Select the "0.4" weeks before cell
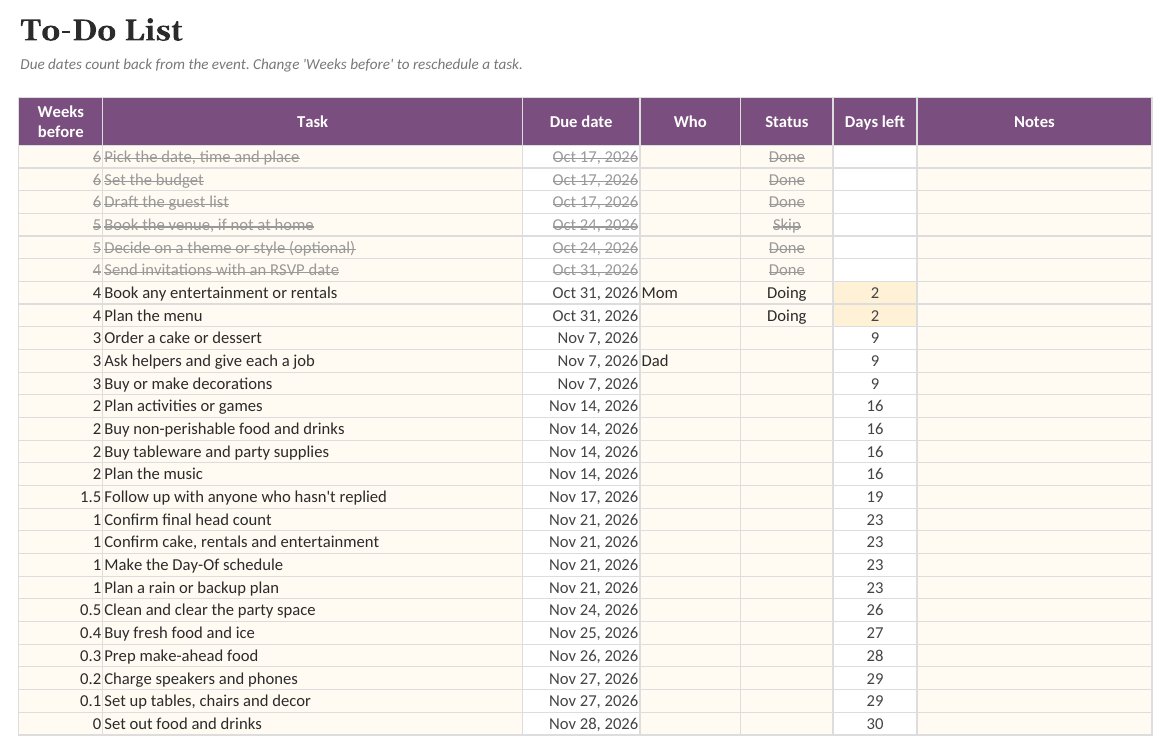This screenshot has height=754, width=1171. pyautogui.click(x=60, y=633)
